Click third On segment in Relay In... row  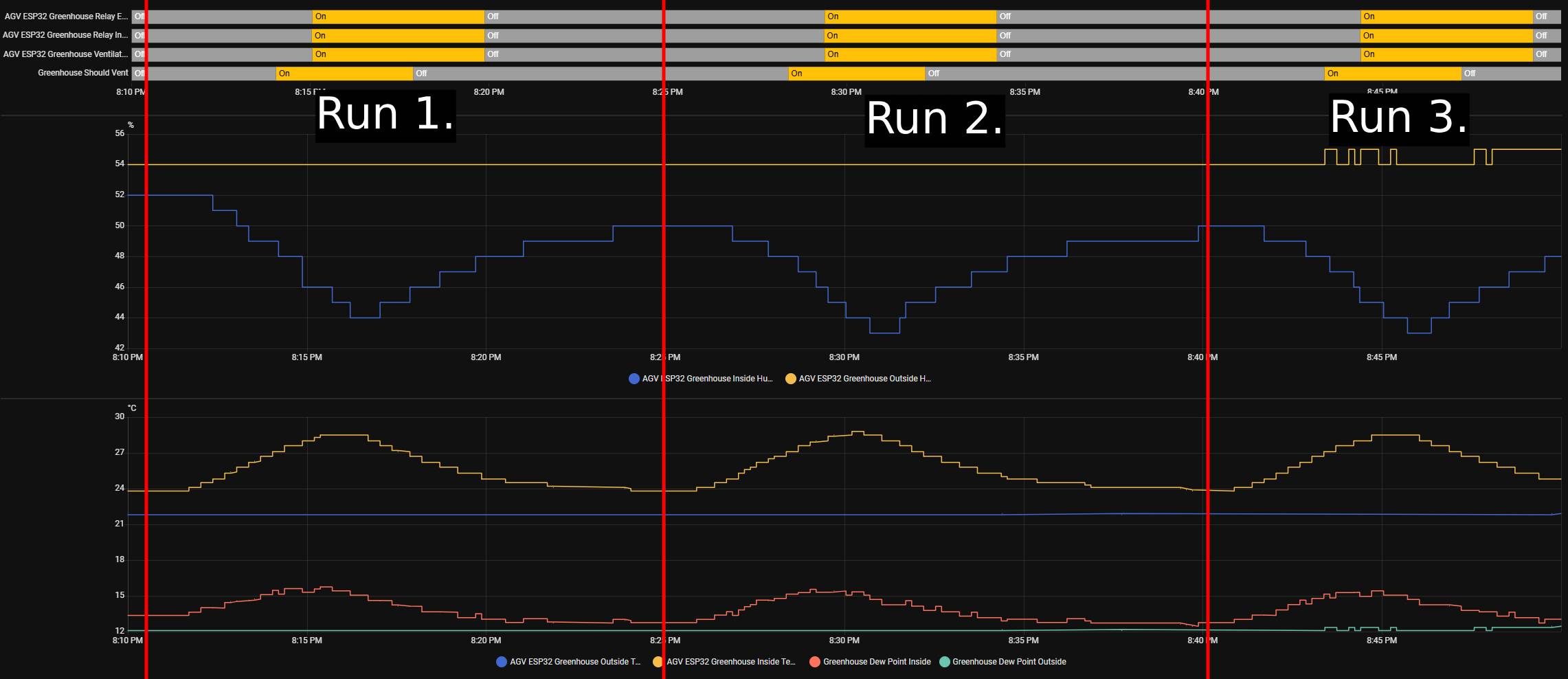tap(1446, 36)
